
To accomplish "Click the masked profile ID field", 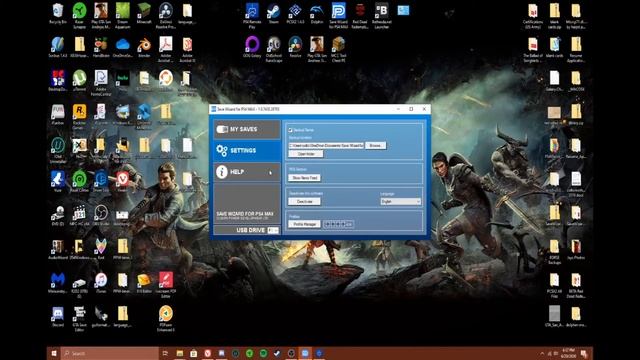I will click(338, 224).
